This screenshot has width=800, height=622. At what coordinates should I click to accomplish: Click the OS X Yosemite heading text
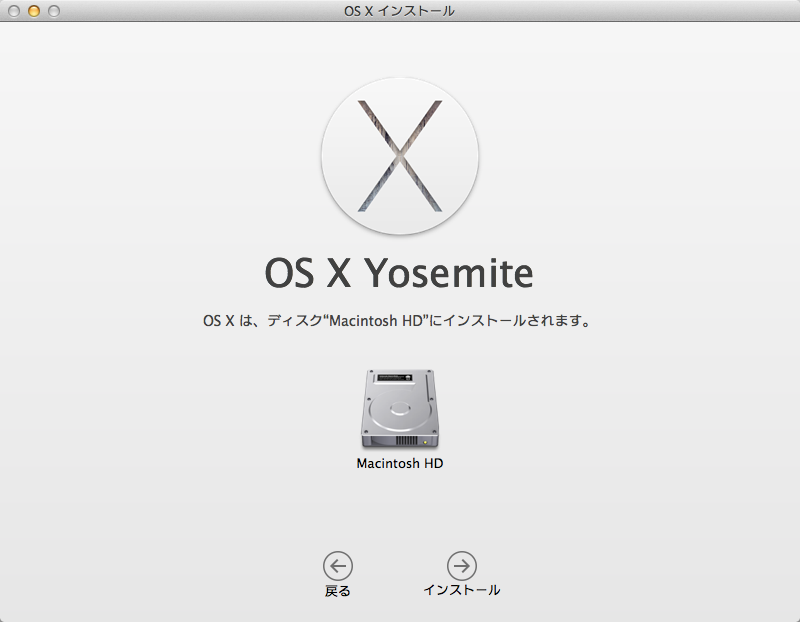(399, 273)
